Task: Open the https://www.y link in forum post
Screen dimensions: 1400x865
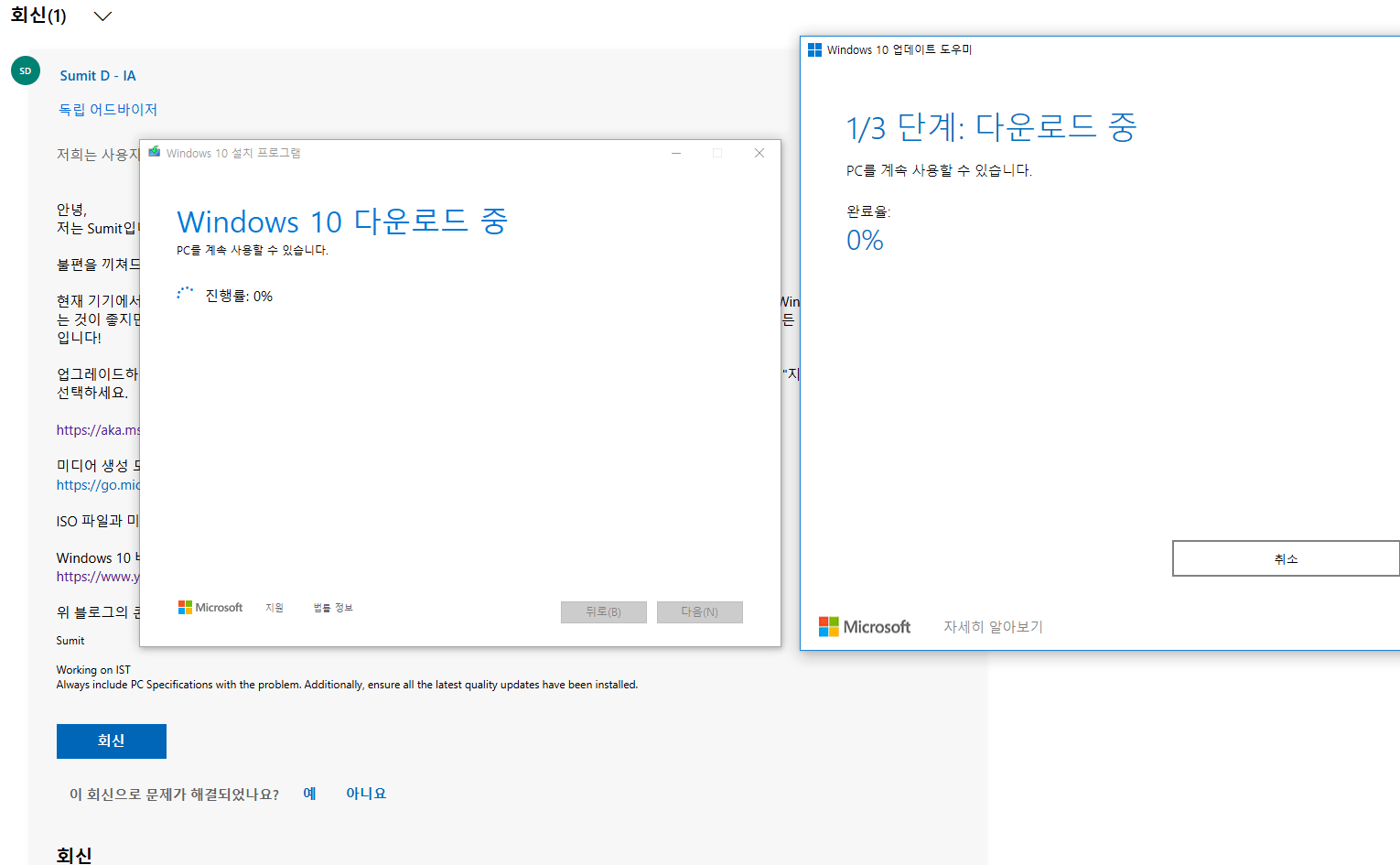Action: tap(98, 577)
